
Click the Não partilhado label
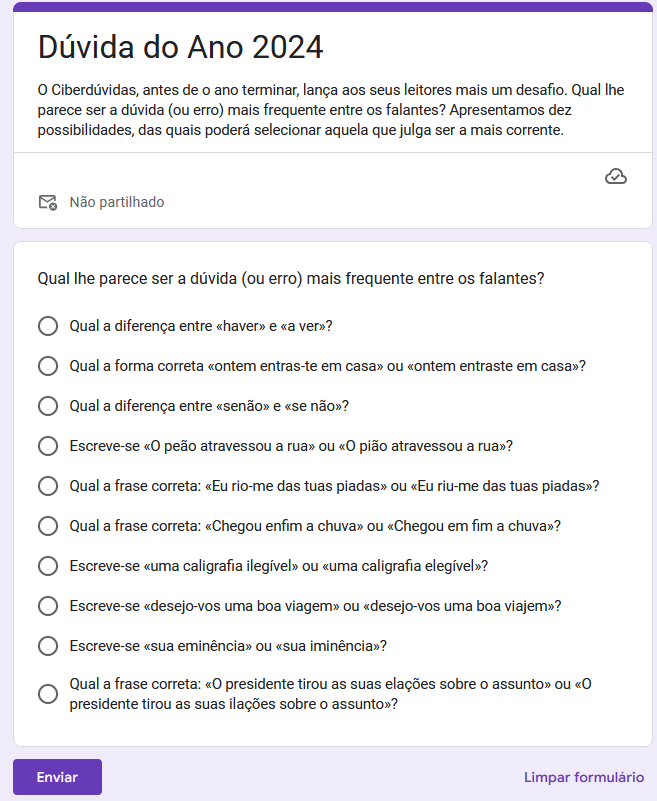pyautogui.click(x=117, y=202)
